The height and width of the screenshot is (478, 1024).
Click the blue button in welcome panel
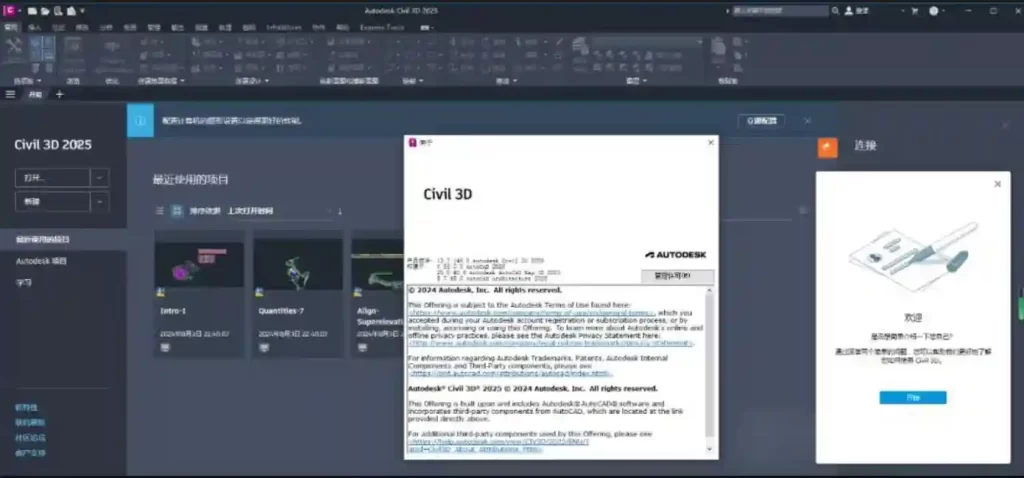912,397
